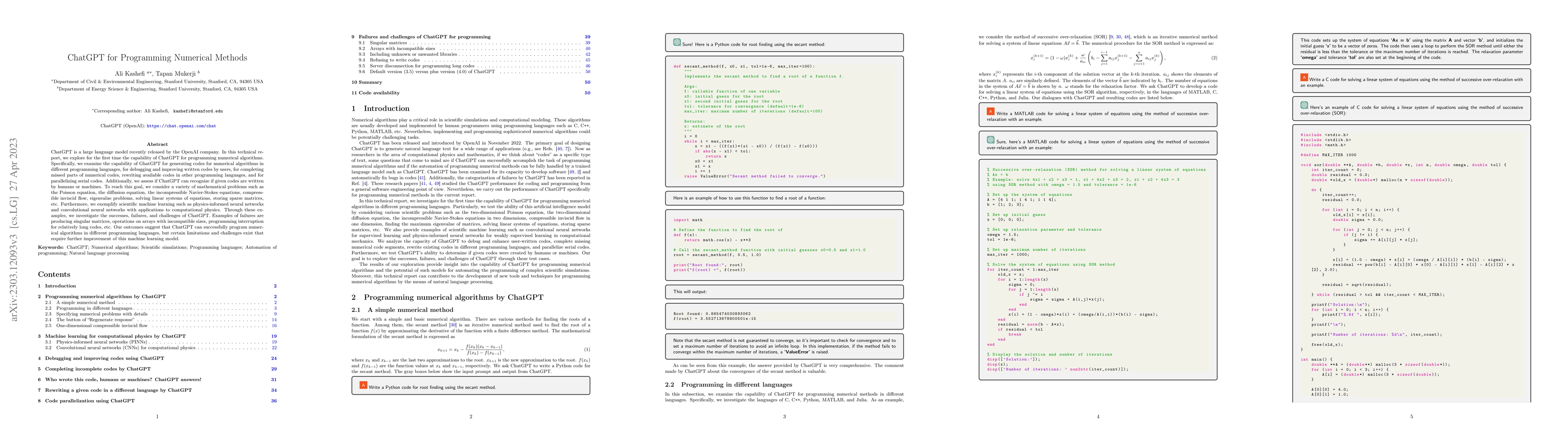The image size is (1568, 444).
Task: Click the ChatGPT logo beside 'Sure, here's a MATLAB code'
Action: tap(990, 139)
